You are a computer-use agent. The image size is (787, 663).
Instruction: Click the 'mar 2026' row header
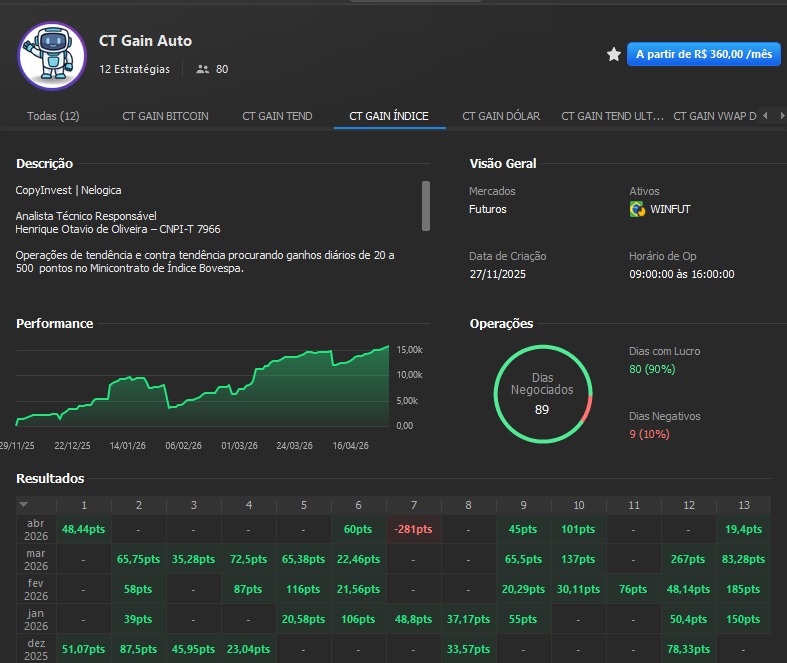click(x=36, y=560)
